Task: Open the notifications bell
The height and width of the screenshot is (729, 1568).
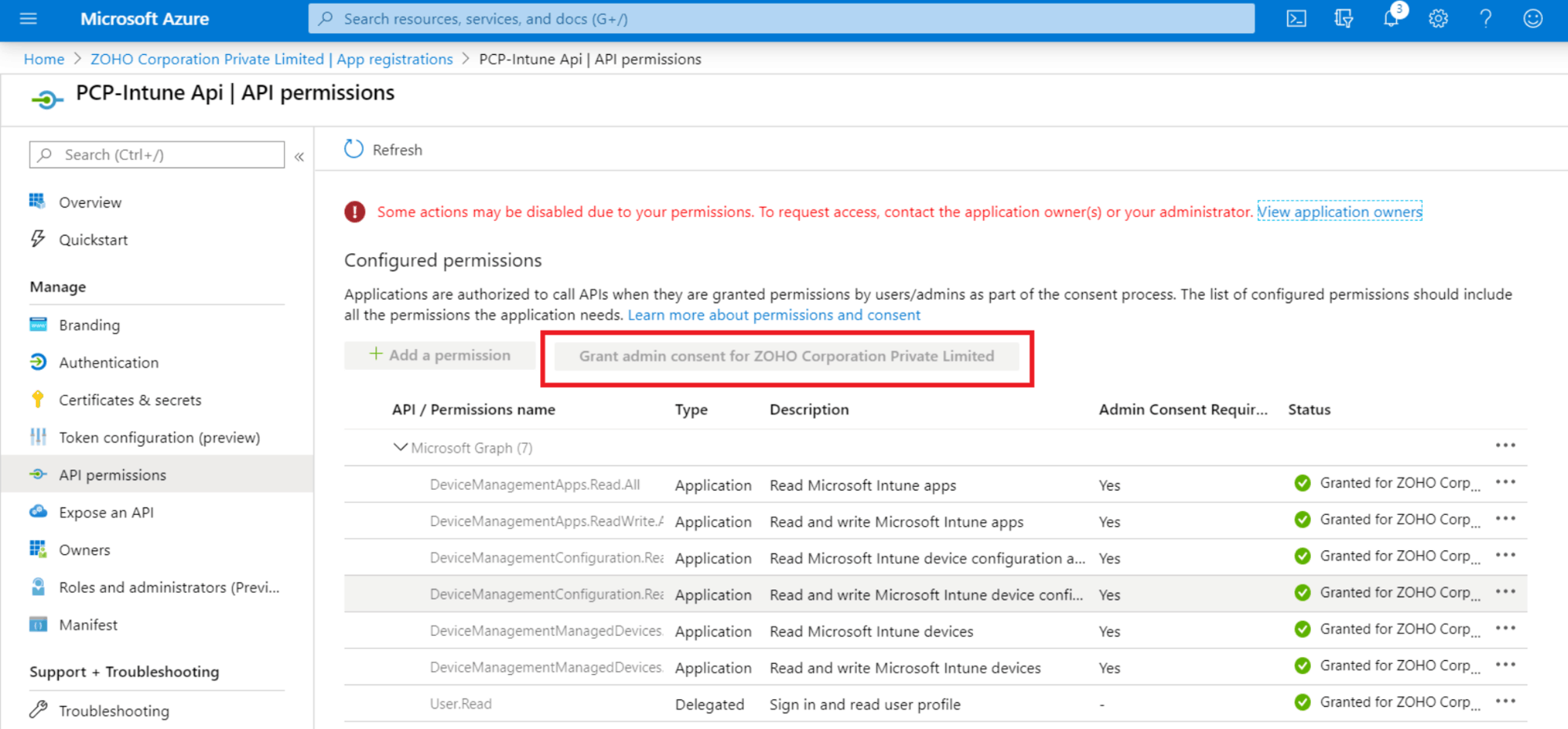Action: [x=1392, y=17]
